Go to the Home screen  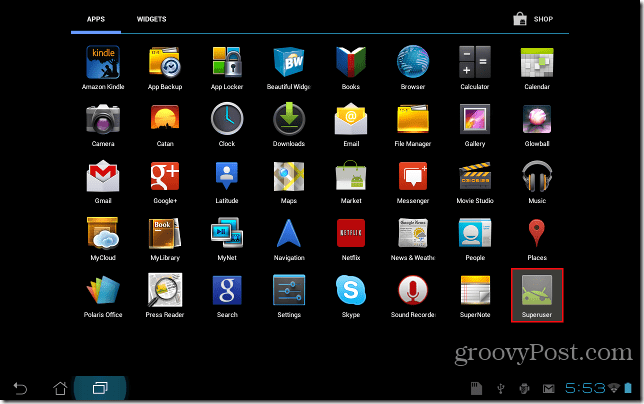tap(60, 388)
